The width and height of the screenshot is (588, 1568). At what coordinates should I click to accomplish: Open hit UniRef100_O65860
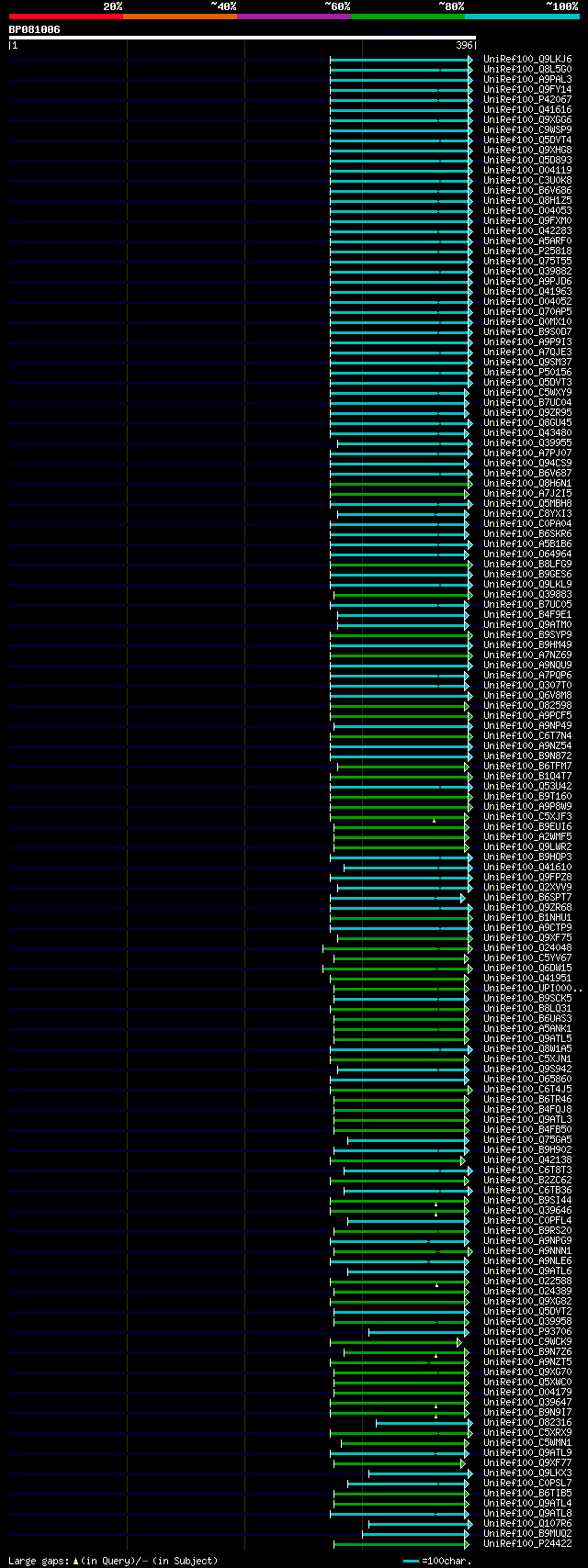[527, 1079]
